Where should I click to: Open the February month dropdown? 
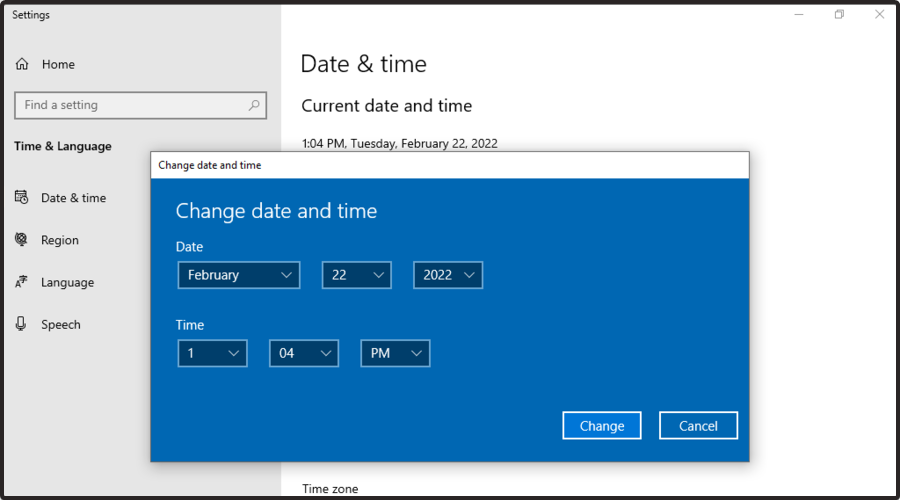tap(239, 275)
